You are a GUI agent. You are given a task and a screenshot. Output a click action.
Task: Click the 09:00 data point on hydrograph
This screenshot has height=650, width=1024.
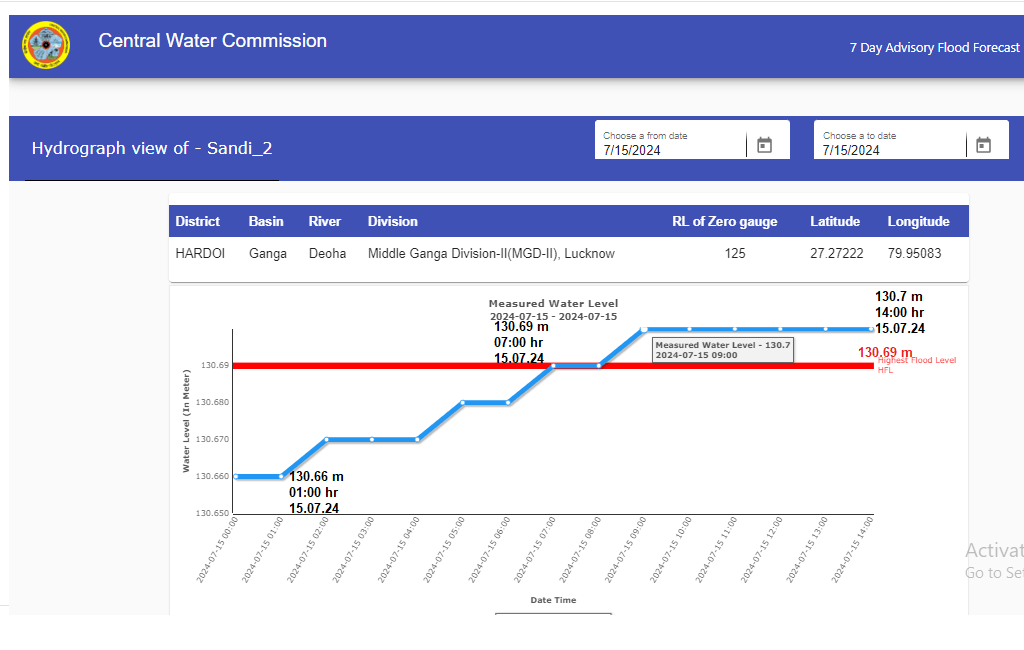tap(645, 329)
